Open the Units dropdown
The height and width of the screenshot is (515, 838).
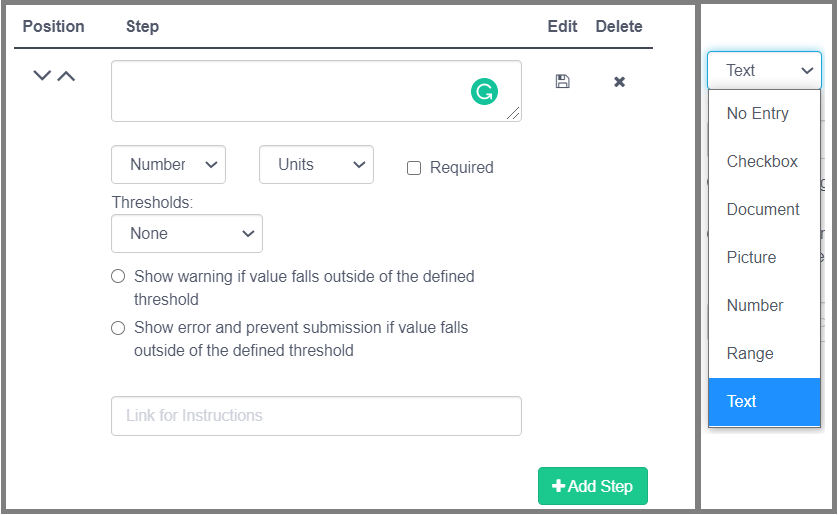(316, 165)
